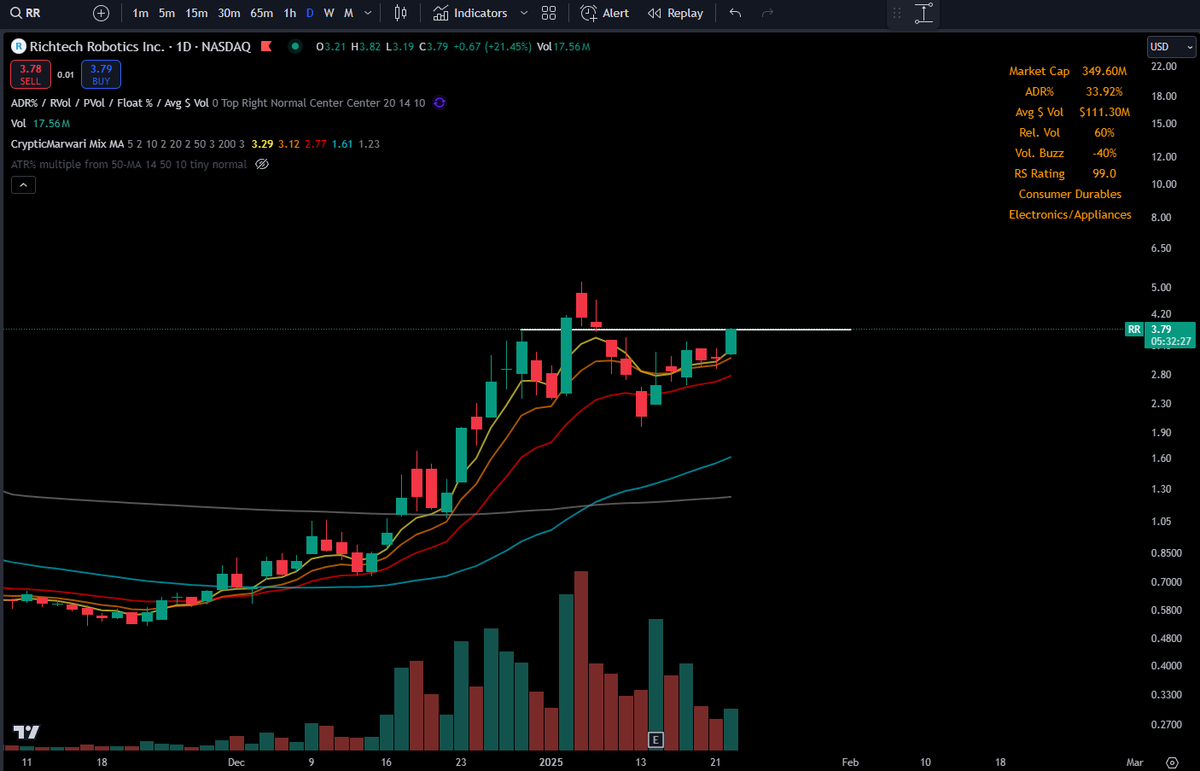Viewport: 1200px width, 771px height.
Task: Collapse the indicator legend chevron
Action: coord(23,185)
